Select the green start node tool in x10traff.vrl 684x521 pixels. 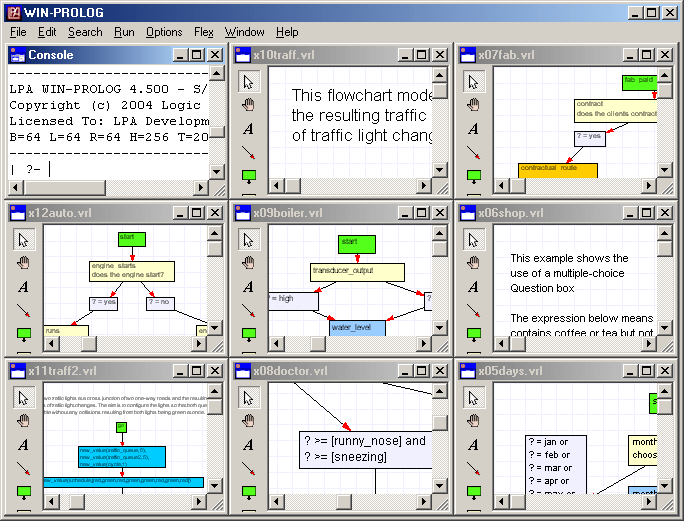pyautogui.click(x=249, y=176)
